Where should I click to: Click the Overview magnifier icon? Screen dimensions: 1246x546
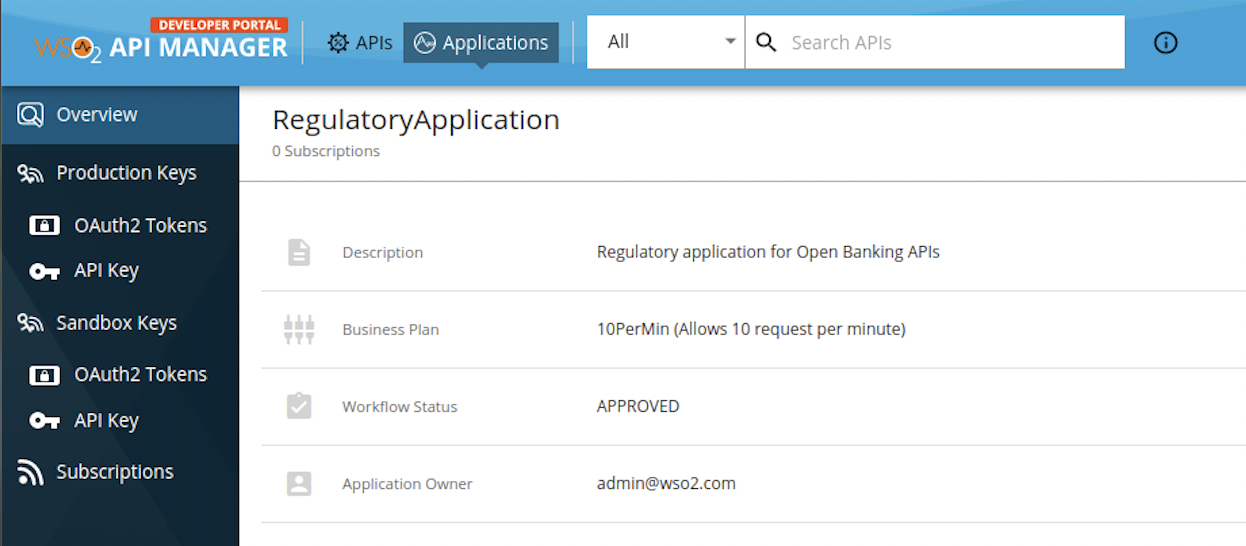pyautogui.click(x=31, y=115)
